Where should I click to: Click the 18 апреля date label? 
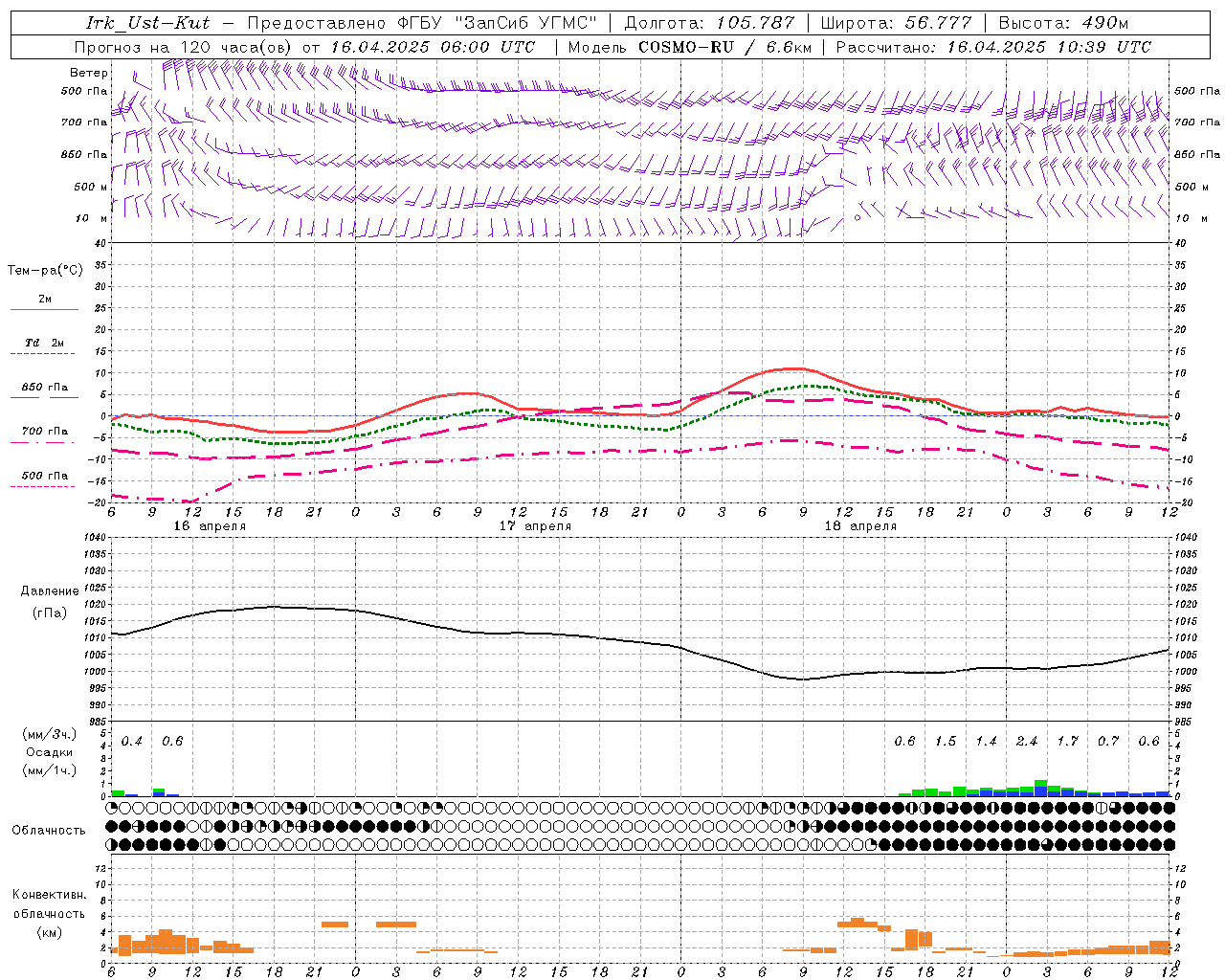click(x=860, y=526)
